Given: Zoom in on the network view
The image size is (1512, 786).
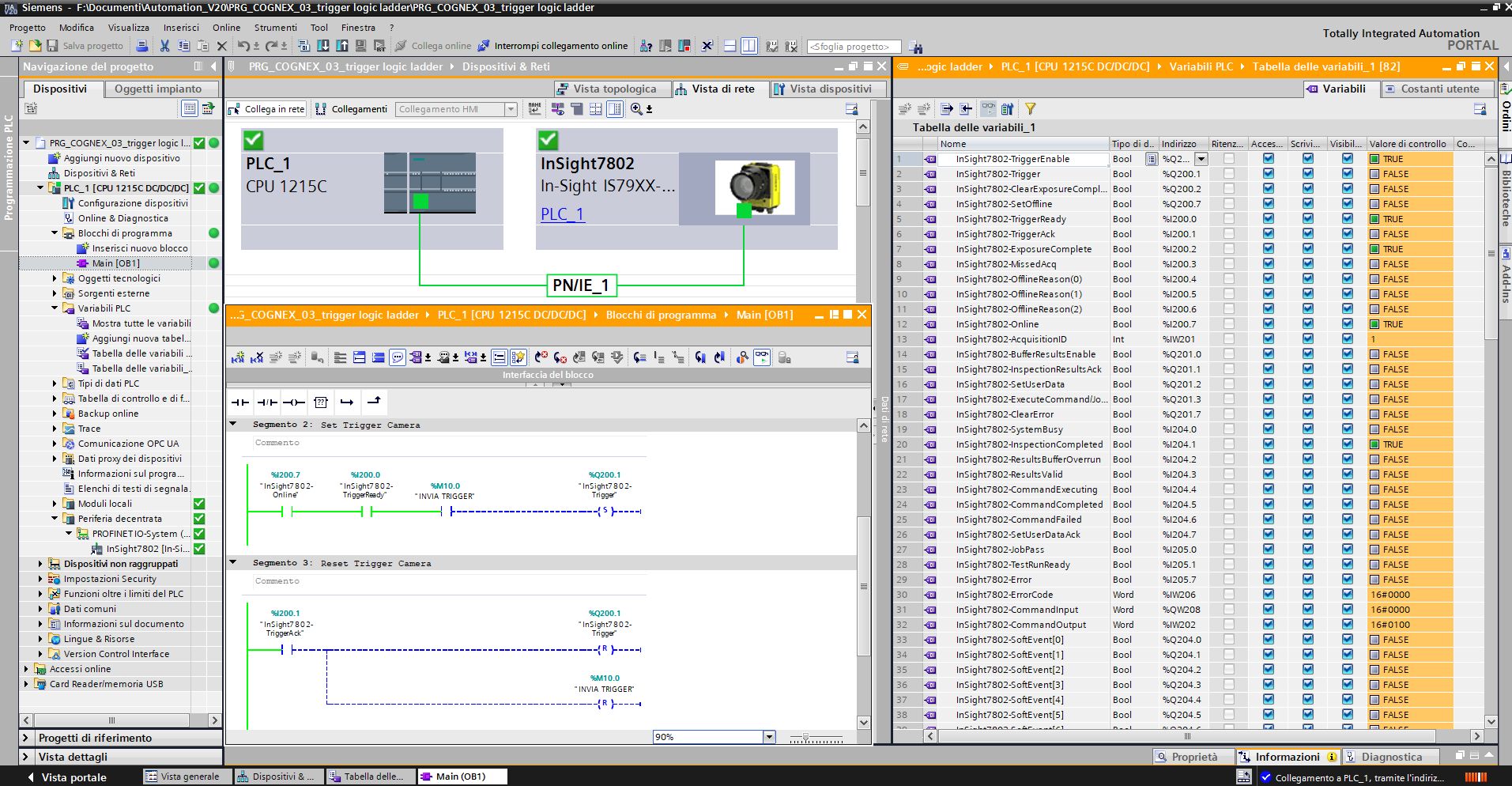Looking at the screenshot, I should click(636, 109).
